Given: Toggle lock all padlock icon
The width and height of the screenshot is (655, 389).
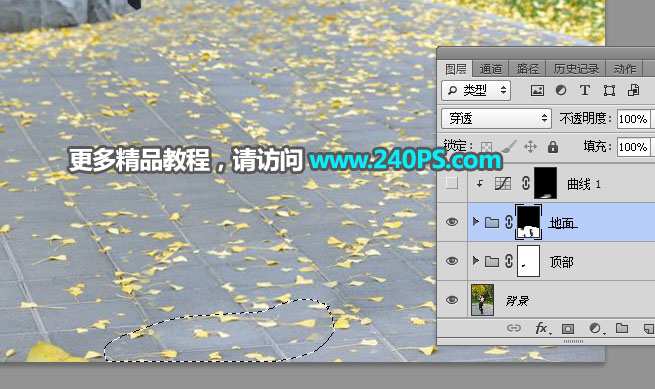Looking at the screenshot, I should click(x=553, y=147).
